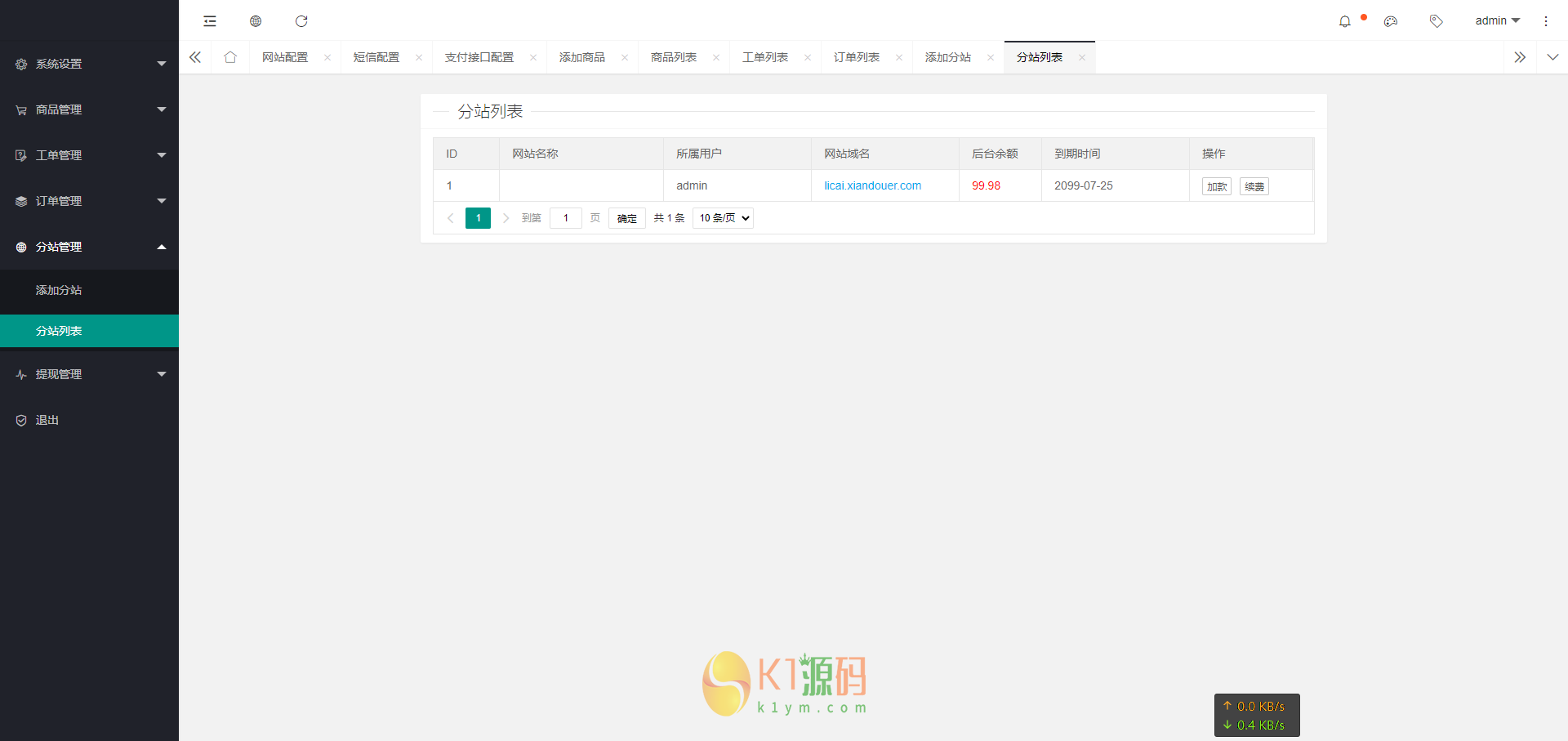The height and width of the screenshot is (741, 1568).
Task: Click the tag icon in top bar
Action: pos(1437,21)
